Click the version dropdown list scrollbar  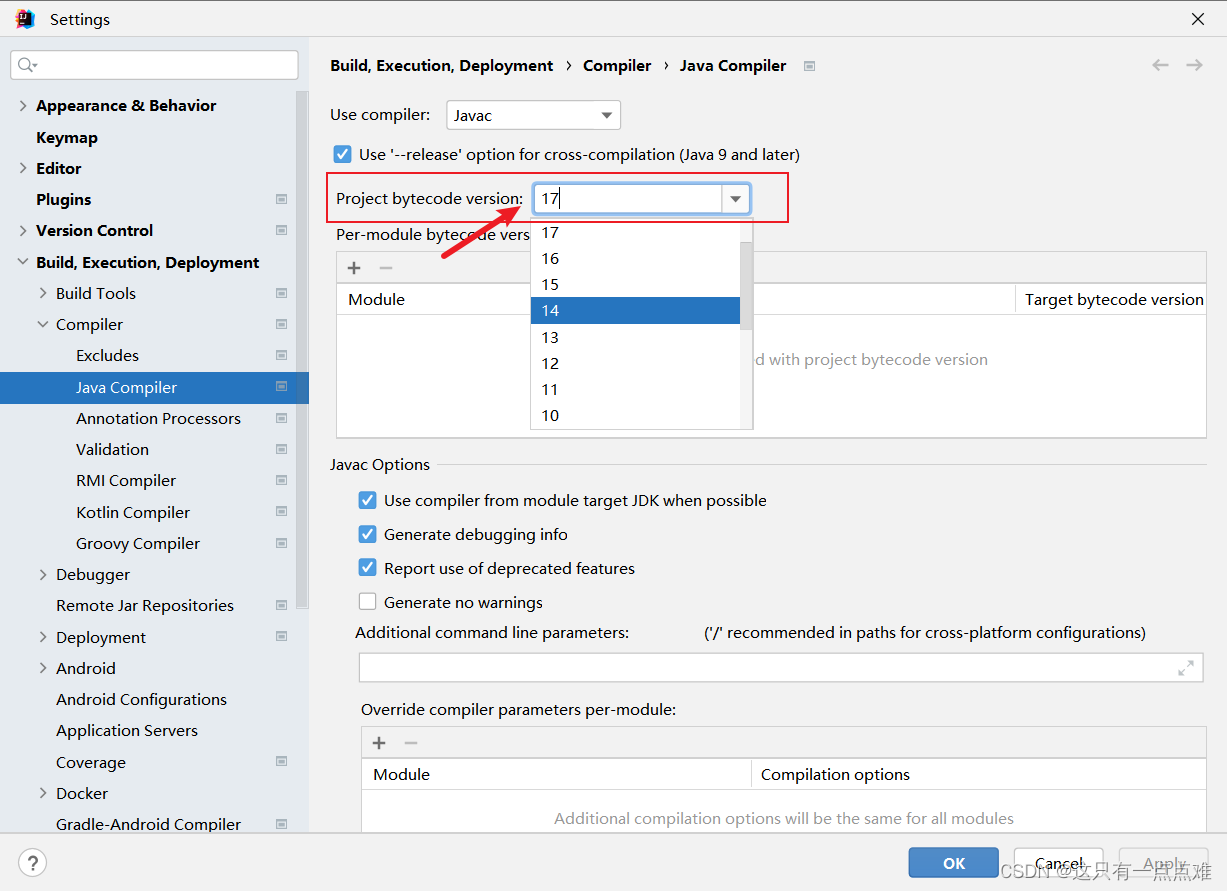tap(746, 286)
